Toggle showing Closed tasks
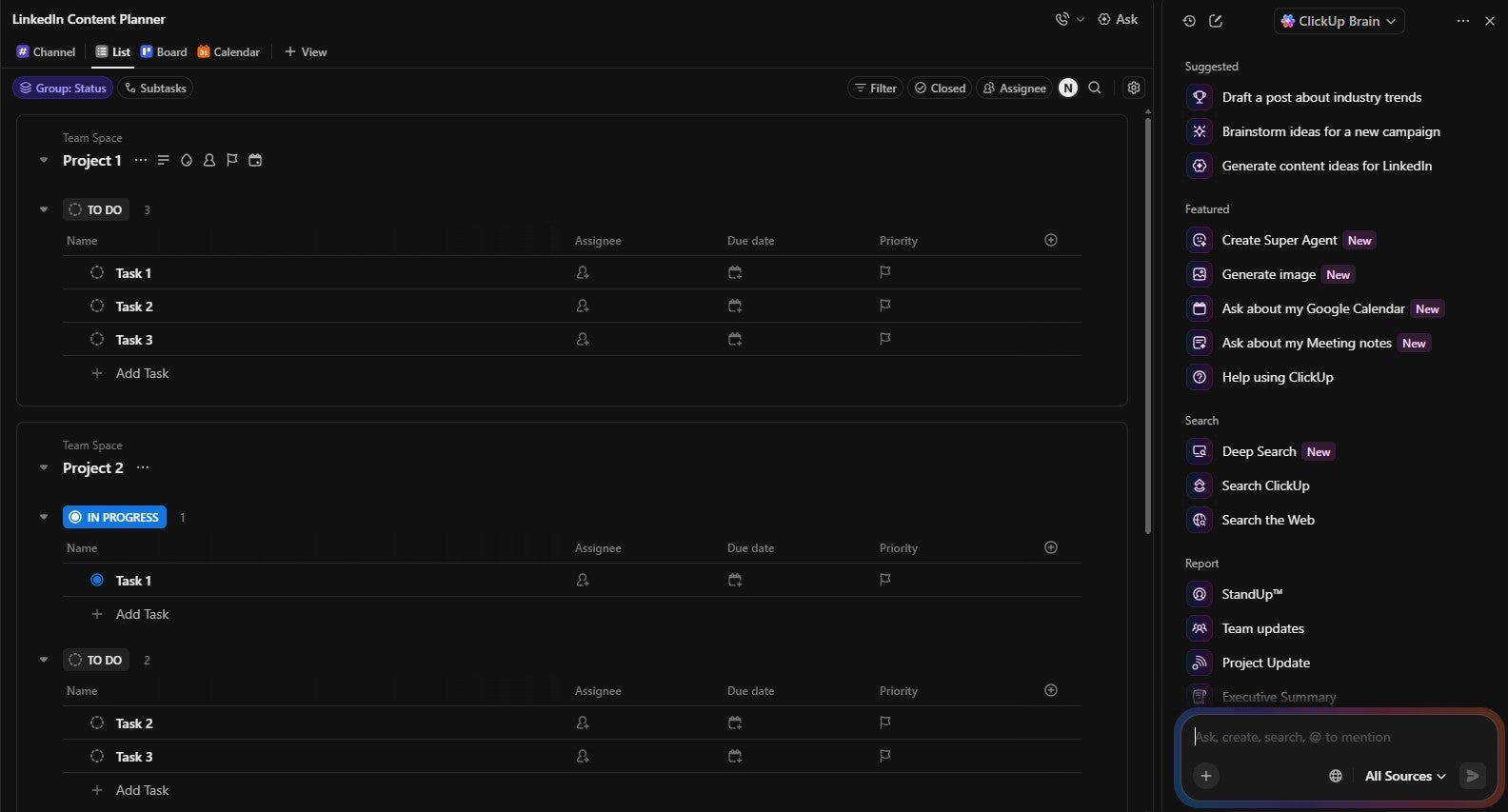Viewport: 1508px width, 812px height. (x=940, y=89)
